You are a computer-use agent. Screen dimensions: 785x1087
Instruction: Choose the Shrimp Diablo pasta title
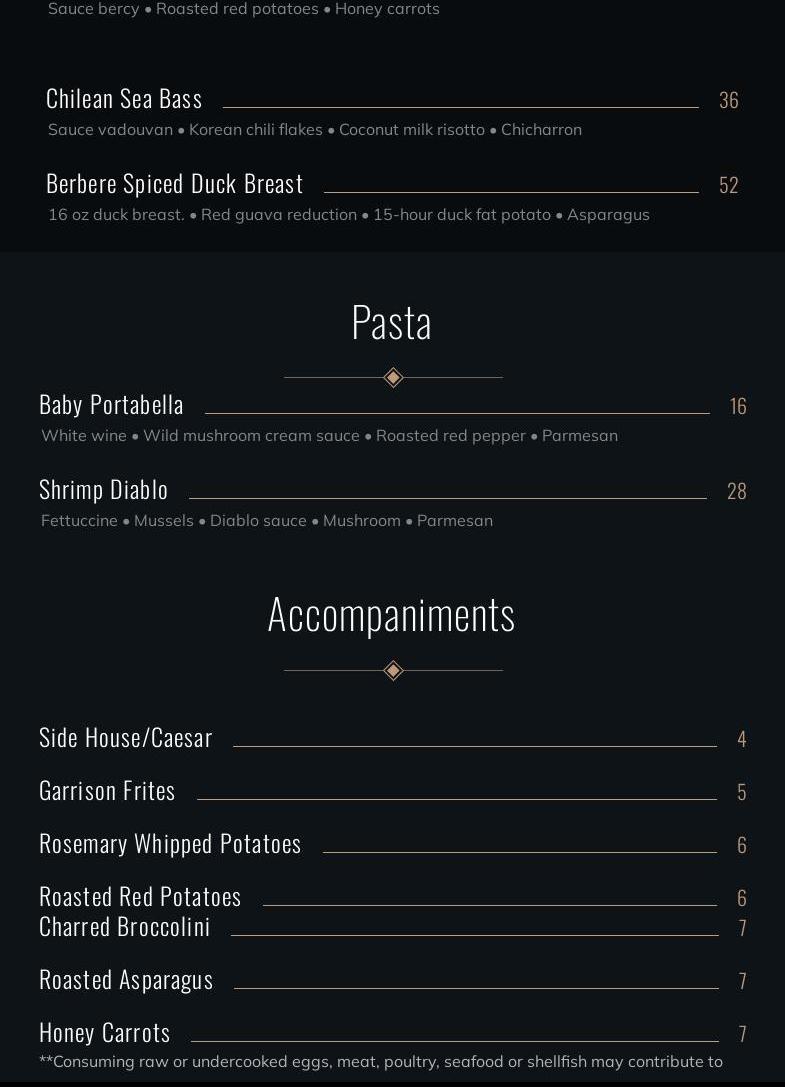(x=104, y=490)
